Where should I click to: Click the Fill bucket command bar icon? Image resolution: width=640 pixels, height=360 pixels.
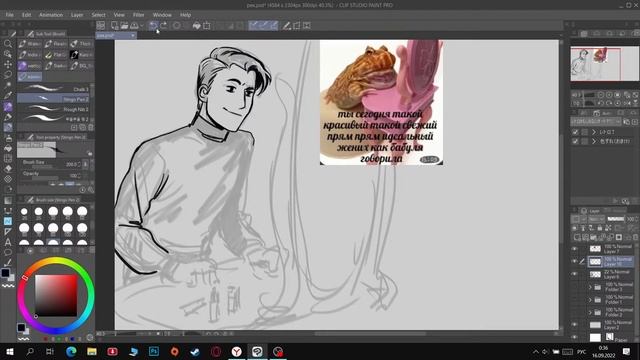(197, 25)
